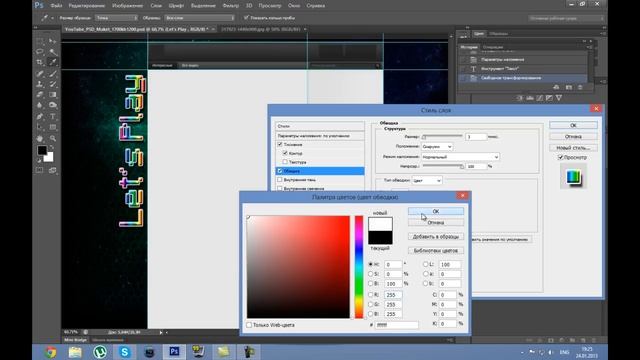Open the Справка menu
The width and height of the screenshot is (640, 360).
(316, 6)
